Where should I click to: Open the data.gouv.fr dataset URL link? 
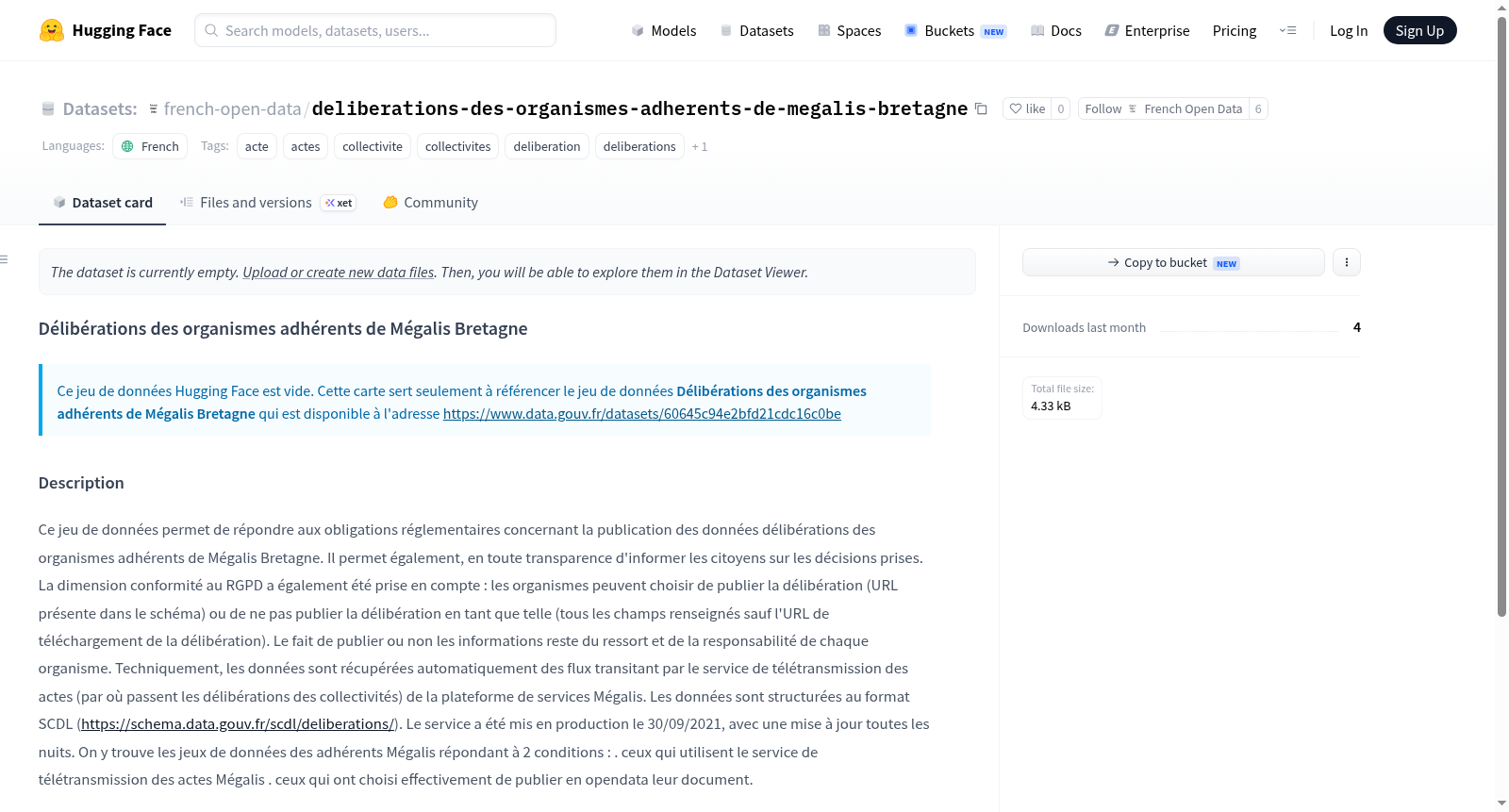click(x=642, y=413)
